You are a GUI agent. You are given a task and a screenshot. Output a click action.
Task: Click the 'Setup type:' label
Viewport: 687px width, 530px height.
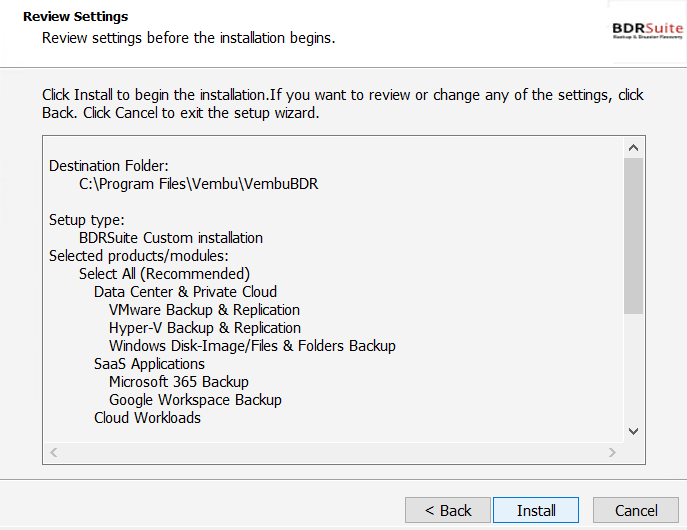87,220
